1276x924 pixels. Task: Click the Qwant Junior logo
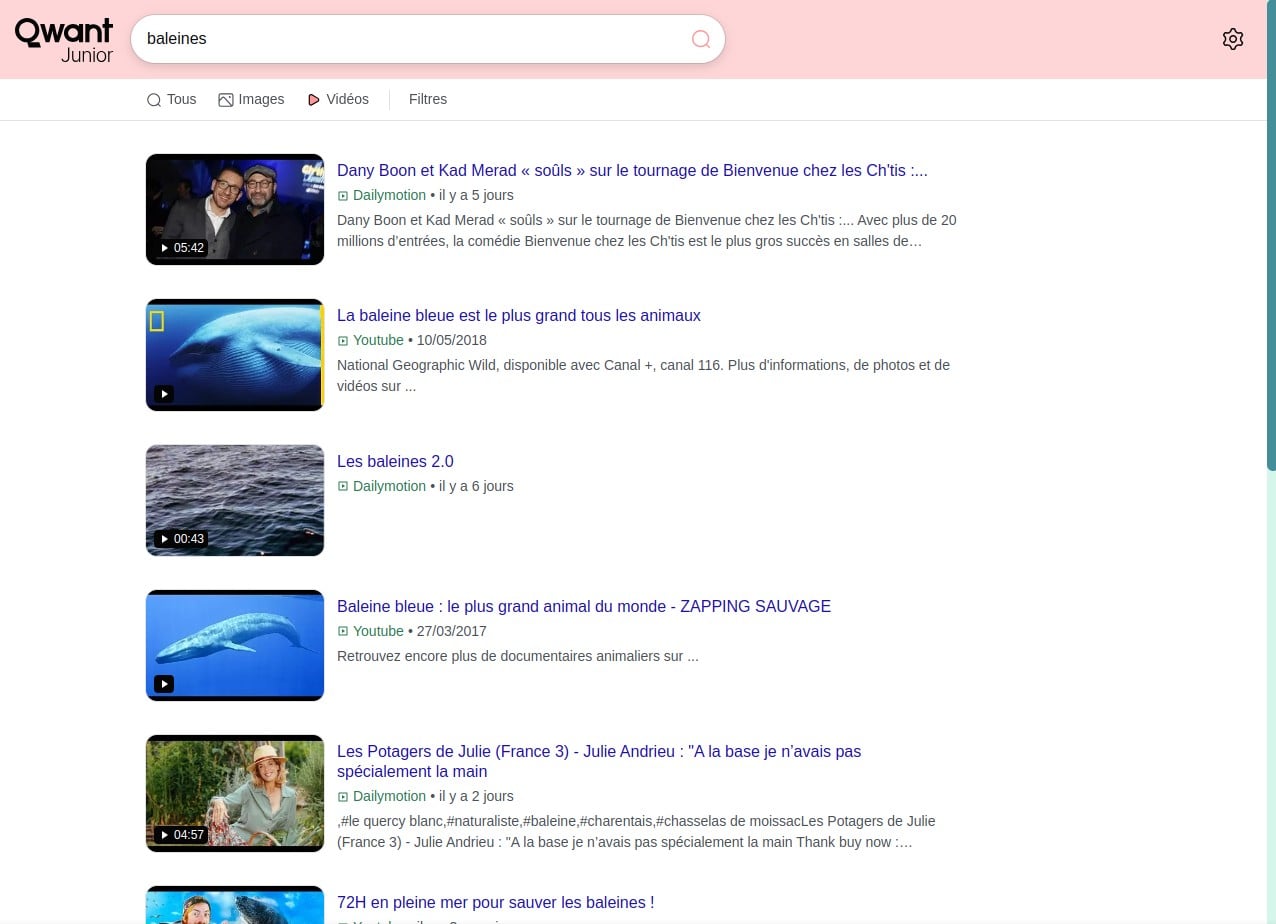click(x=64, y=40)
